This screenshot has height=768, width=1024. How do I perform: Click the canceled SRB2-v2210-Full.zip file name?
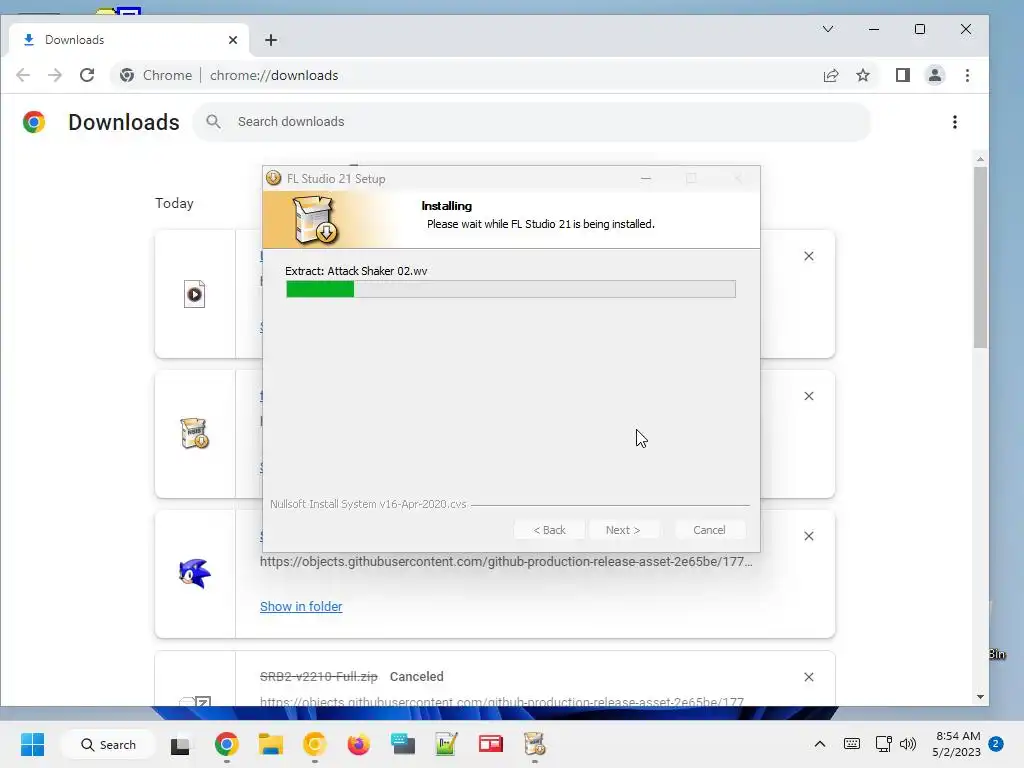coord(319,677)
